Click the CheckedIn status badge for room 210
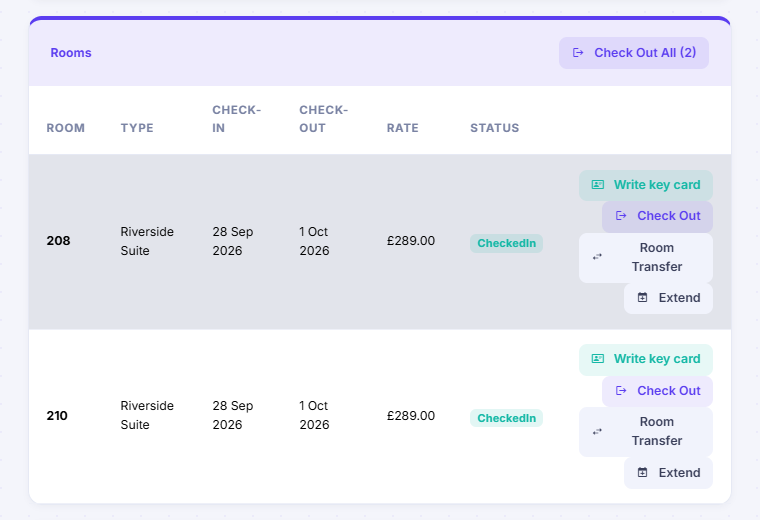This screenshot has width=760, height=520. [x=506, y=418]
